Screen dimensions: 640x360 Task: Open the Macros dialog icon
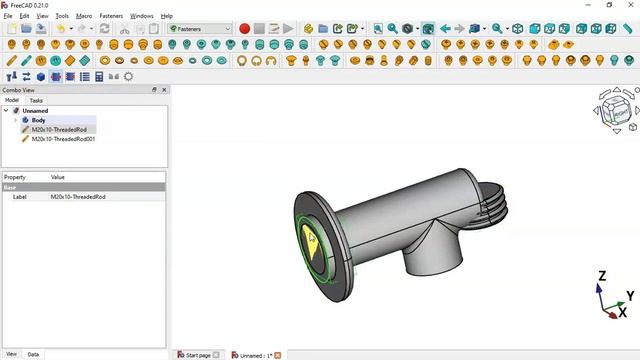274,29
